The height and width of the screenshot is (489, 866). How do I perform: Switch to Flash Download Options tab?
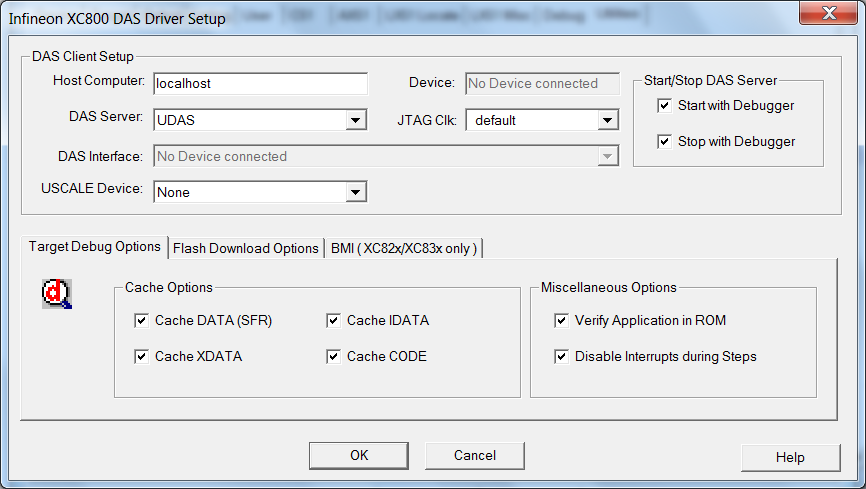pyautogui.click(x=246, y=248)
